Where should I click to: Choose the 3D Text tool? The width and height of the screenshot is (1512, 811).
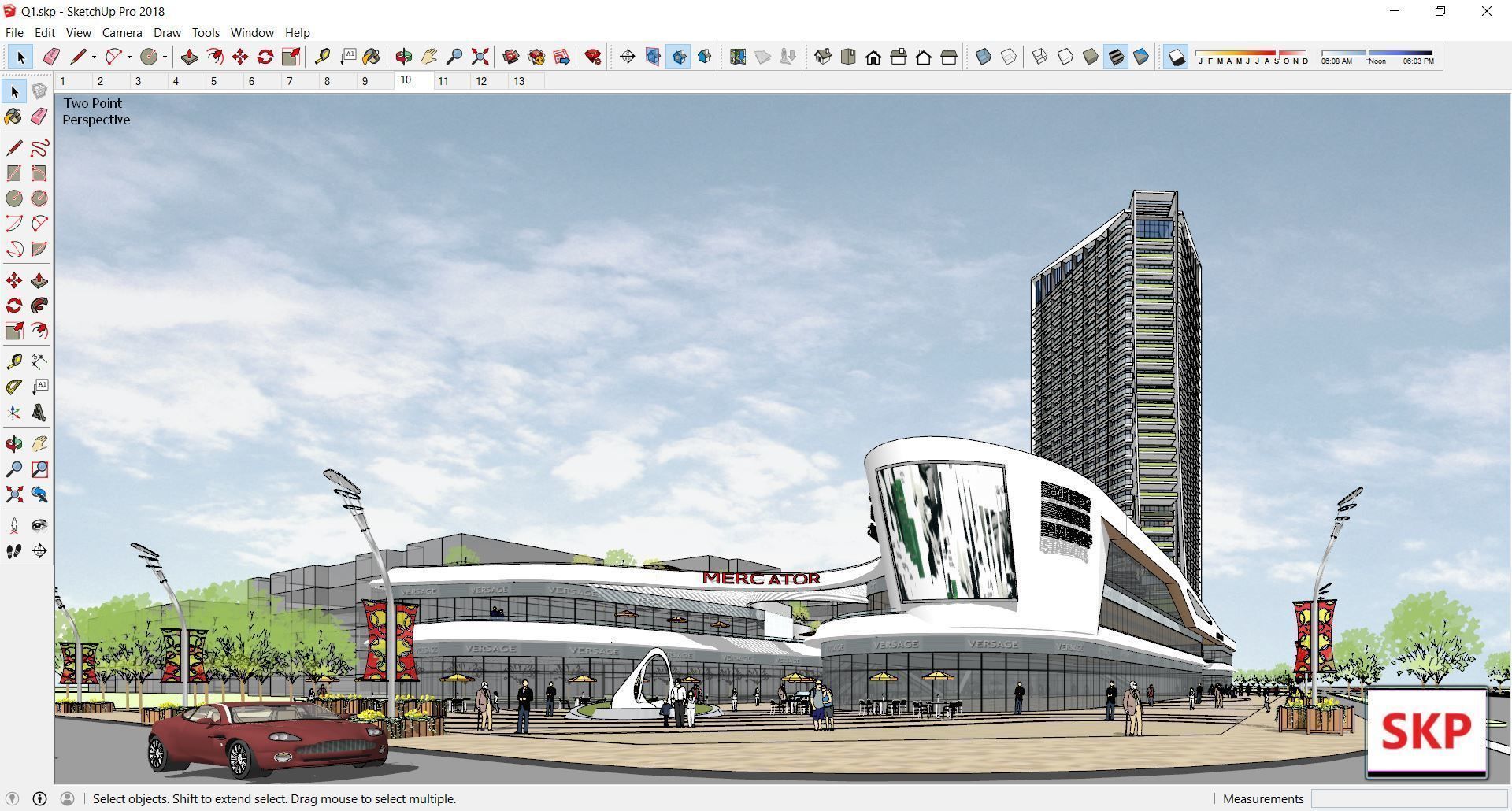(39, 413)
